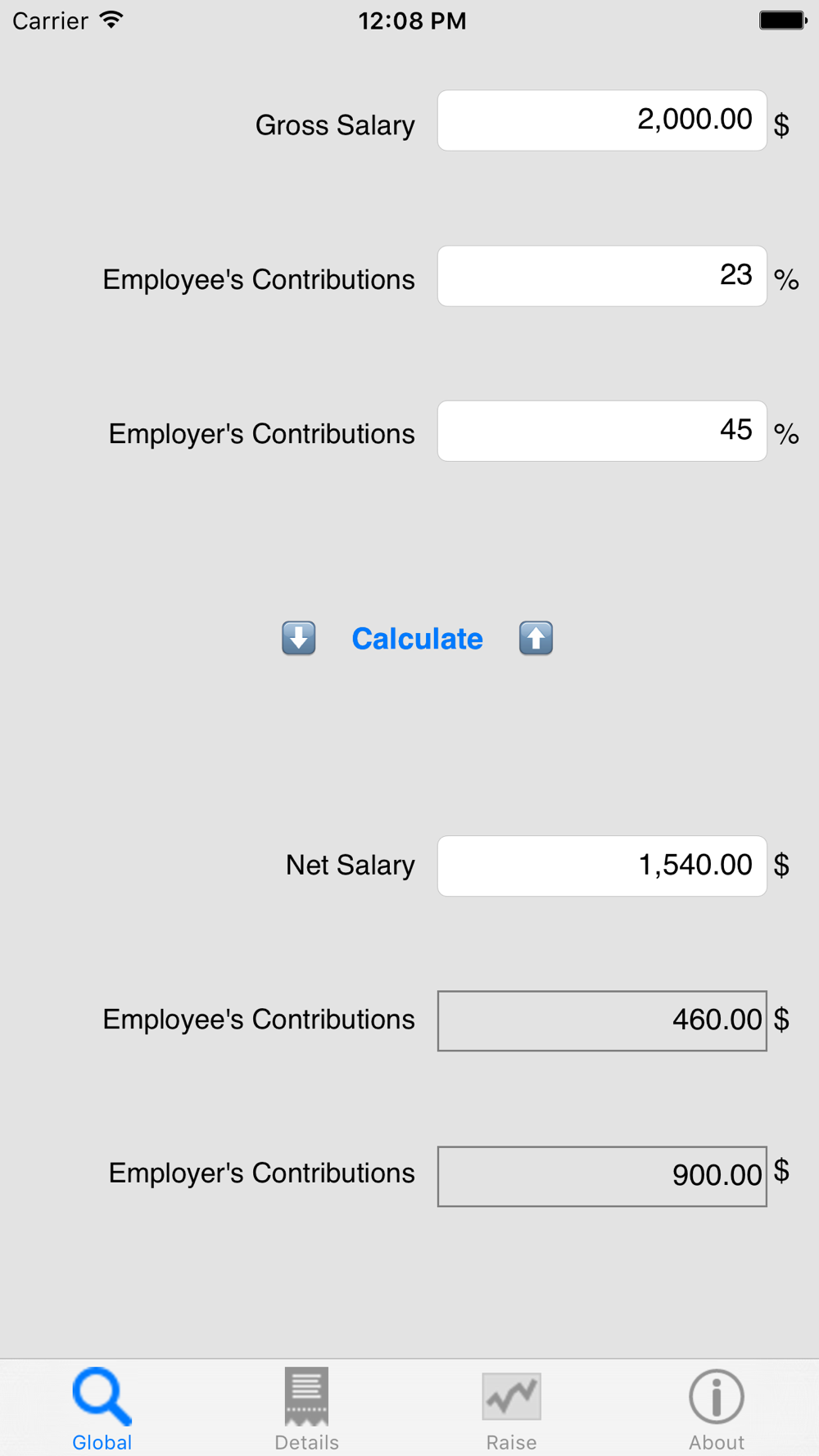
Task: Open the About info icon
Action: click(x=717, y=1396)
